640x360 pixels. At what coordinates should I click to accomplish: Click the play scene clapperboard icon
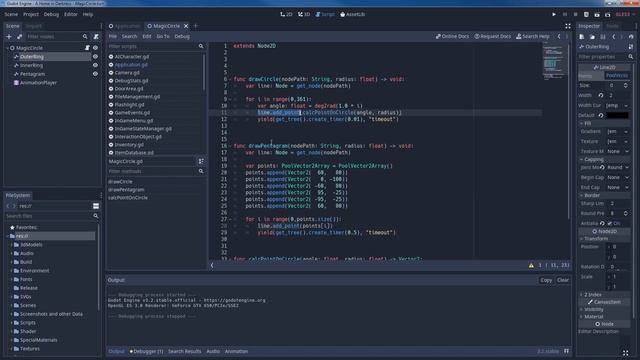[x=597, y=14]
